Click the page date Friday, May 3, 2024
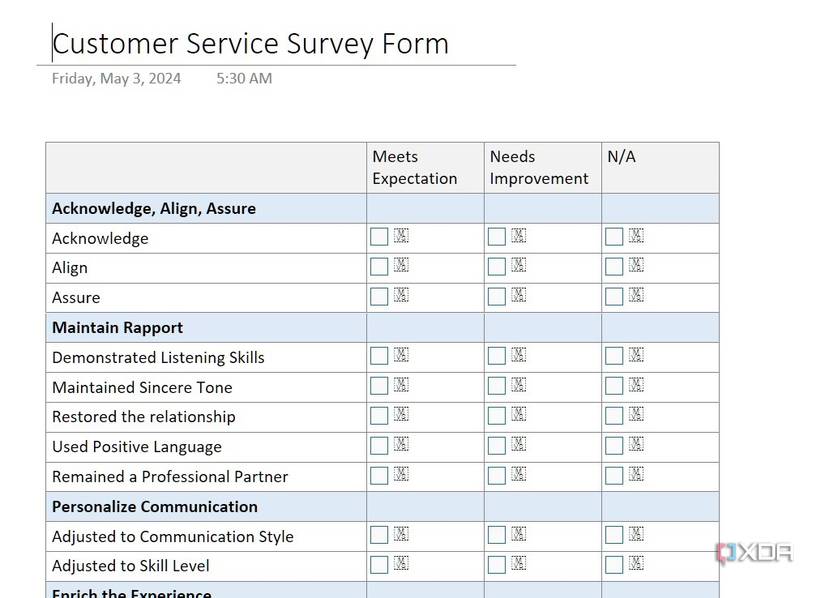Screen dimensions: 825x598 116,78
